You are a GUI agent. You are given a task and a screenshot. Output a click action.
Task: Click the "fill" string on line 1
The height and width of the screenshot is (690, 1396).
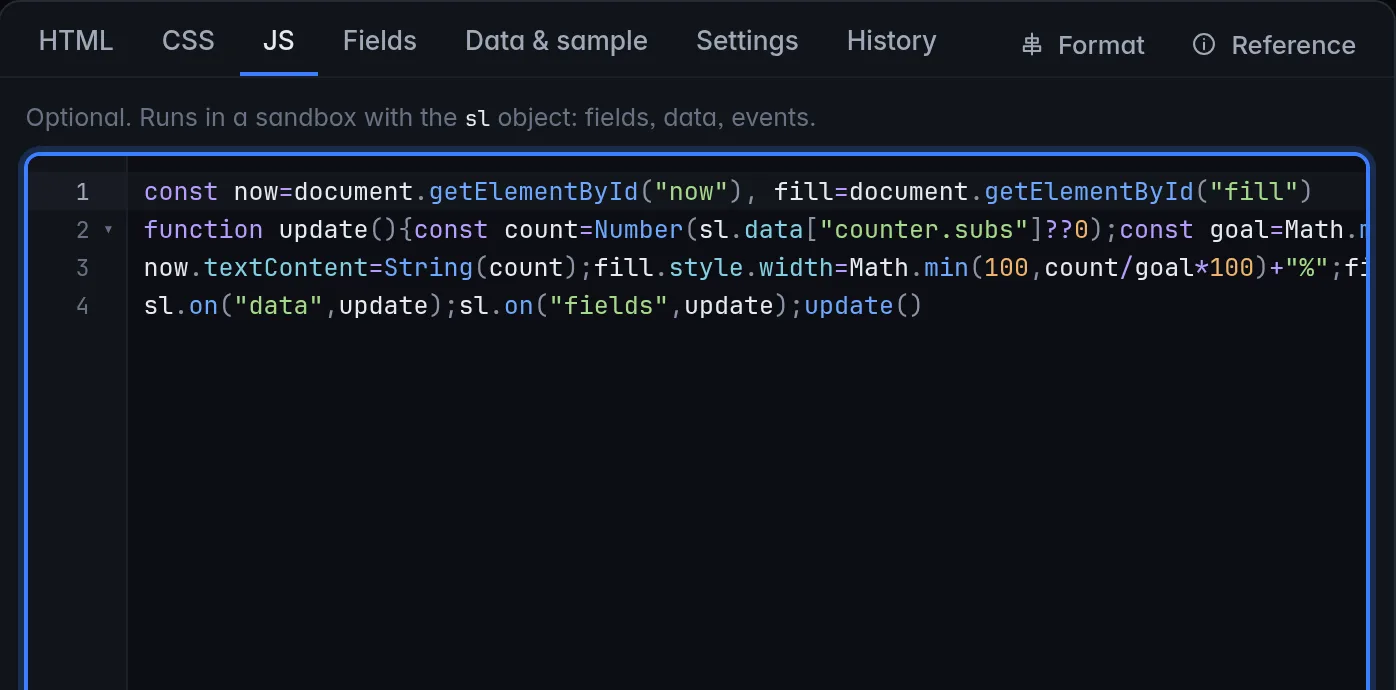point(1254,191)
